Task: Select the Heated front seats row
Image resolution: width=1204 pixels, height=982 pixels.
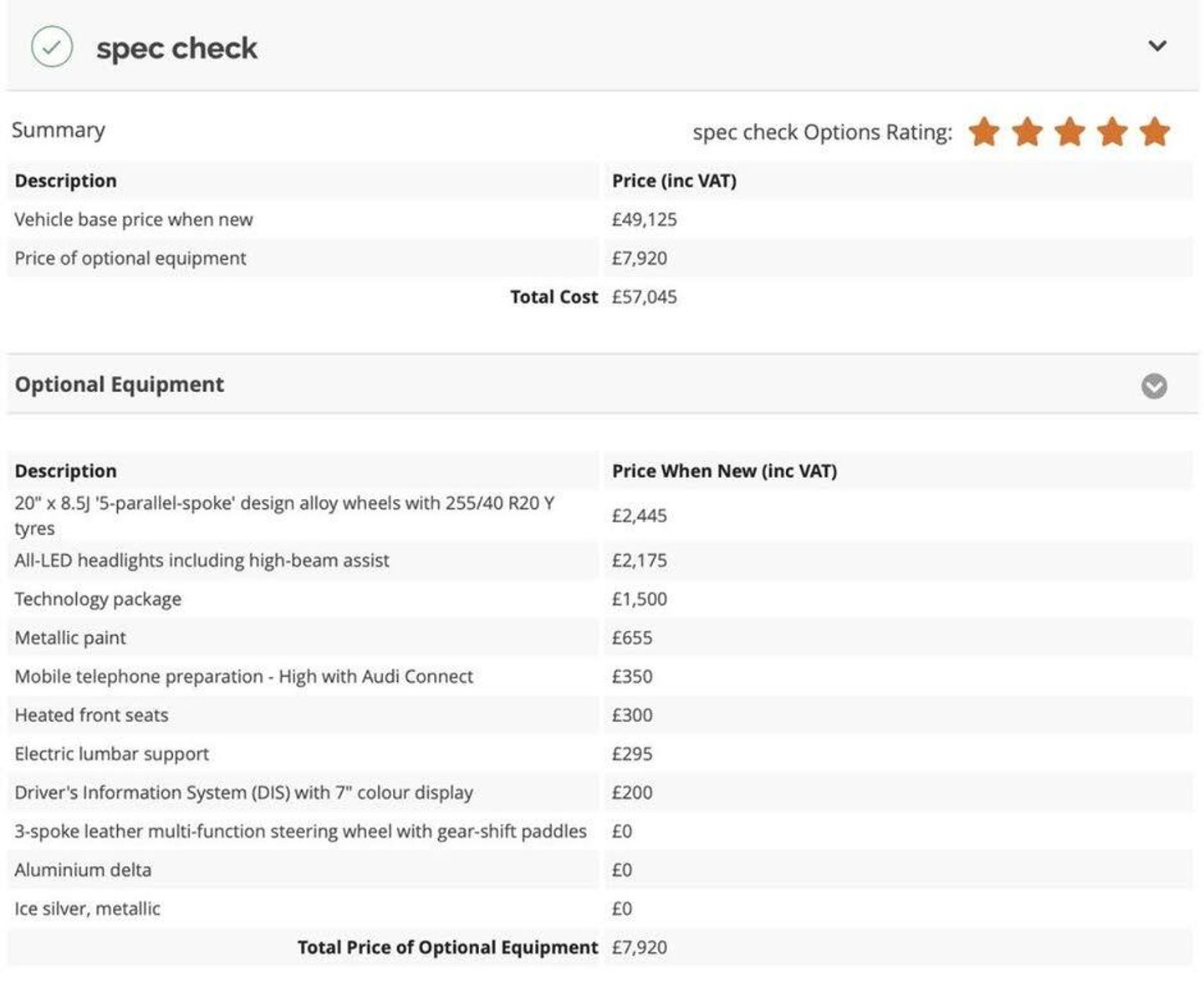Action: click(x=91, y=715)
